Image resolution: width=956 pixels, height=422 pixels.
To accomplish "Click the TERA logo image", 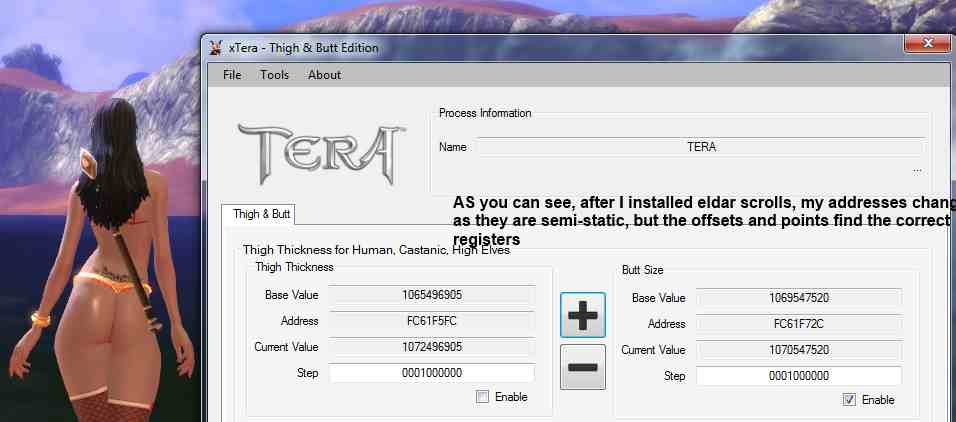I will click(319, 153).
